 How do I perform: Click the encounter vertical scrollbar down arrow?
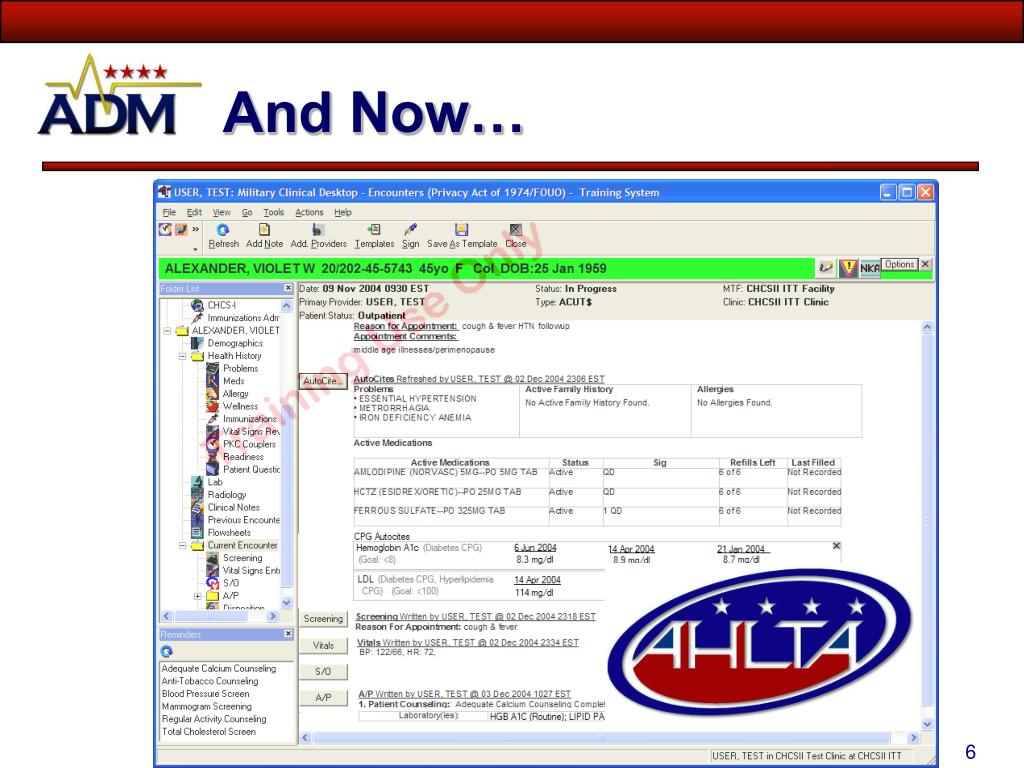[927, 724]
